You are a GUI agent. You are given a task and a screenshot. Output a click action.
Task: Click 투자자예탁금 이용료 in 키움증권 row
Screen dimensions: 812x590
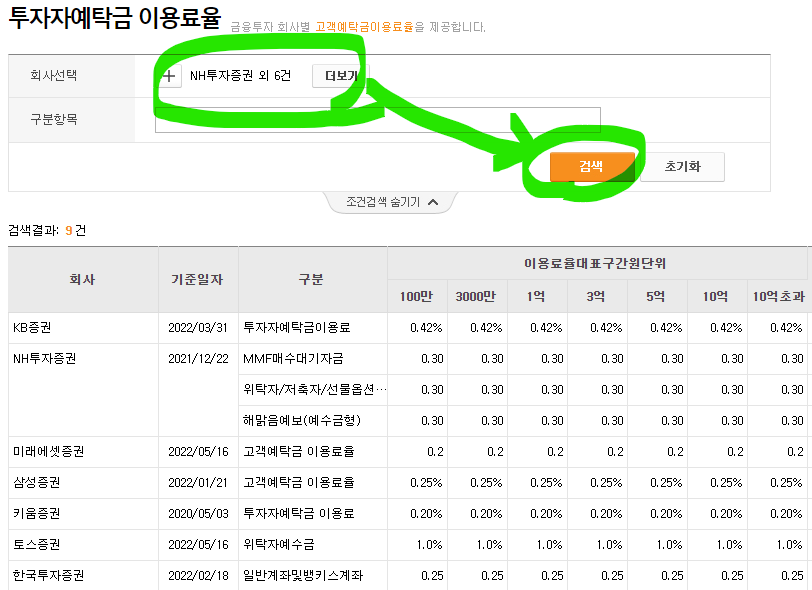pos(299,514)
